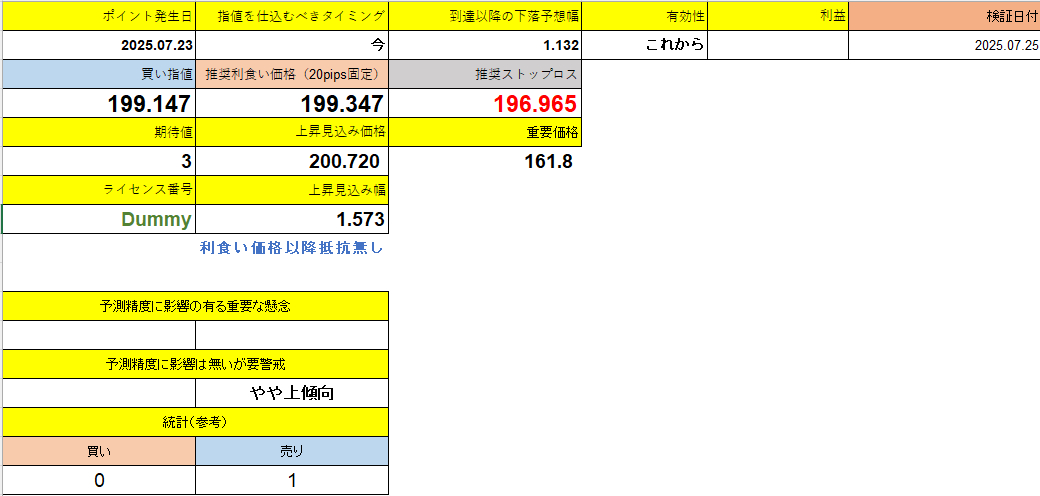Click the 今 timing cell

[292, 45]
